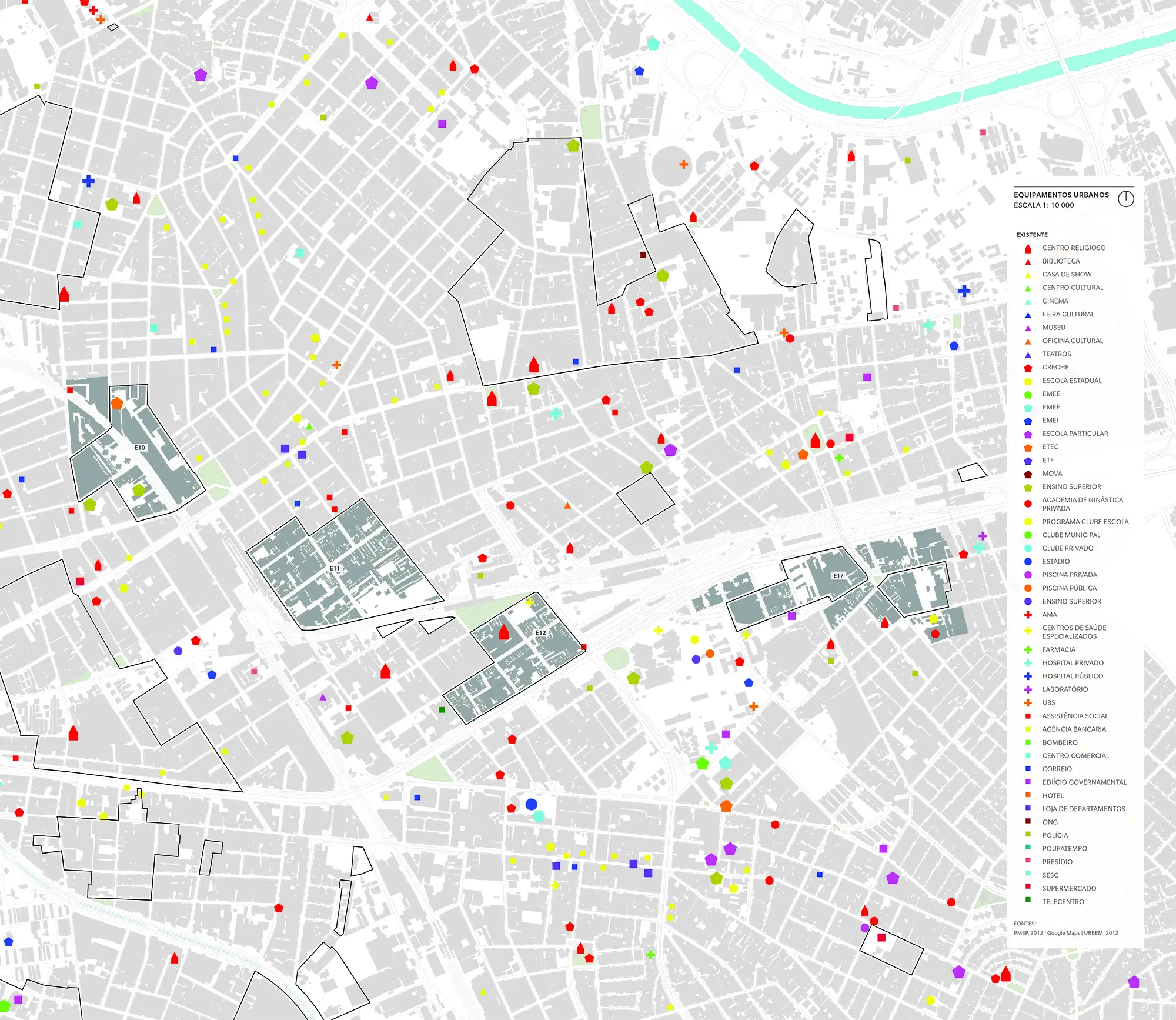Click the 'SUPERMERCADO' legend label

[x=1069, y=889]
